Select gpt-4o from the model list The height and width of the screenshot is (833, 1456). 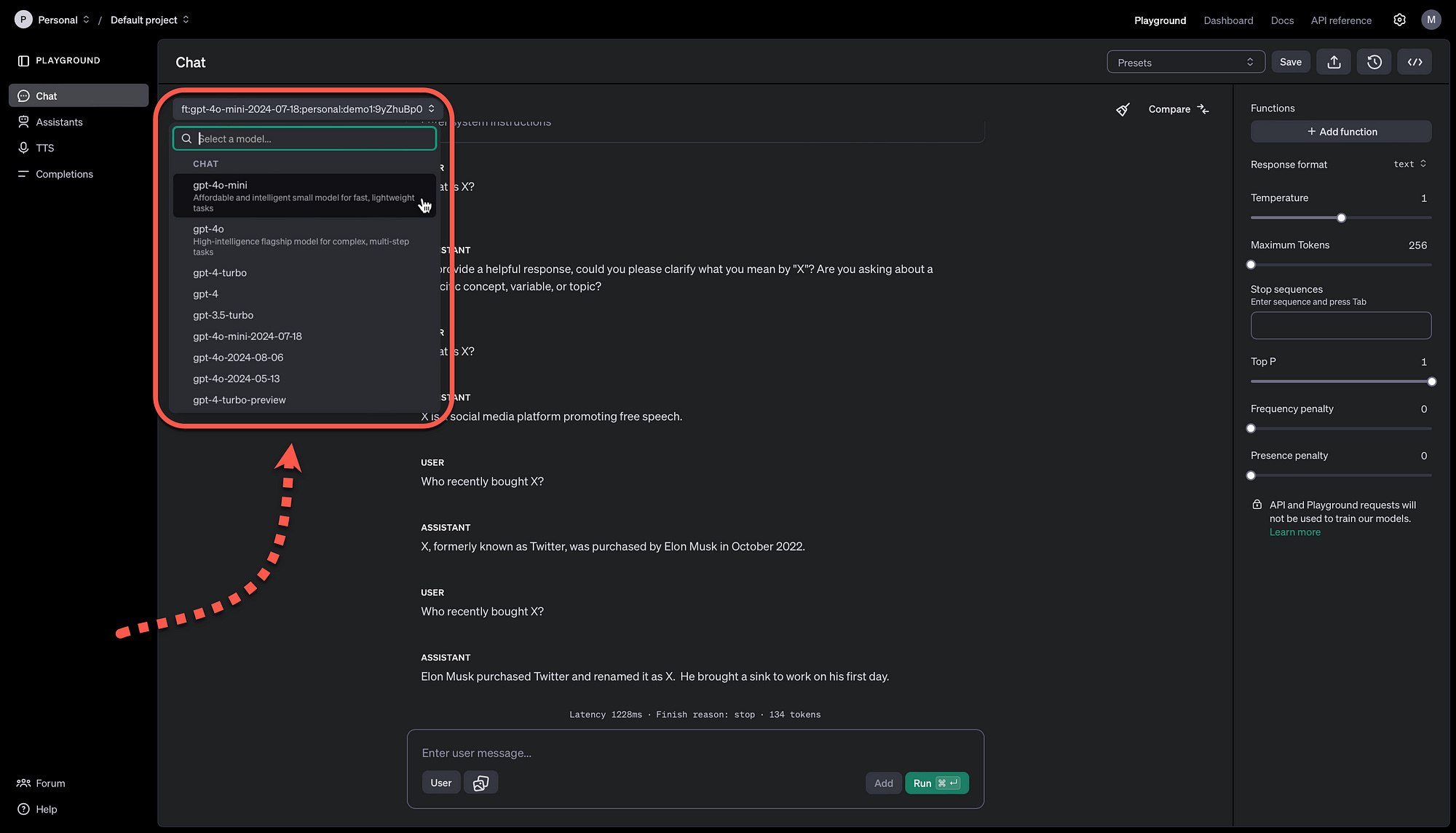[x=208, y=229]
